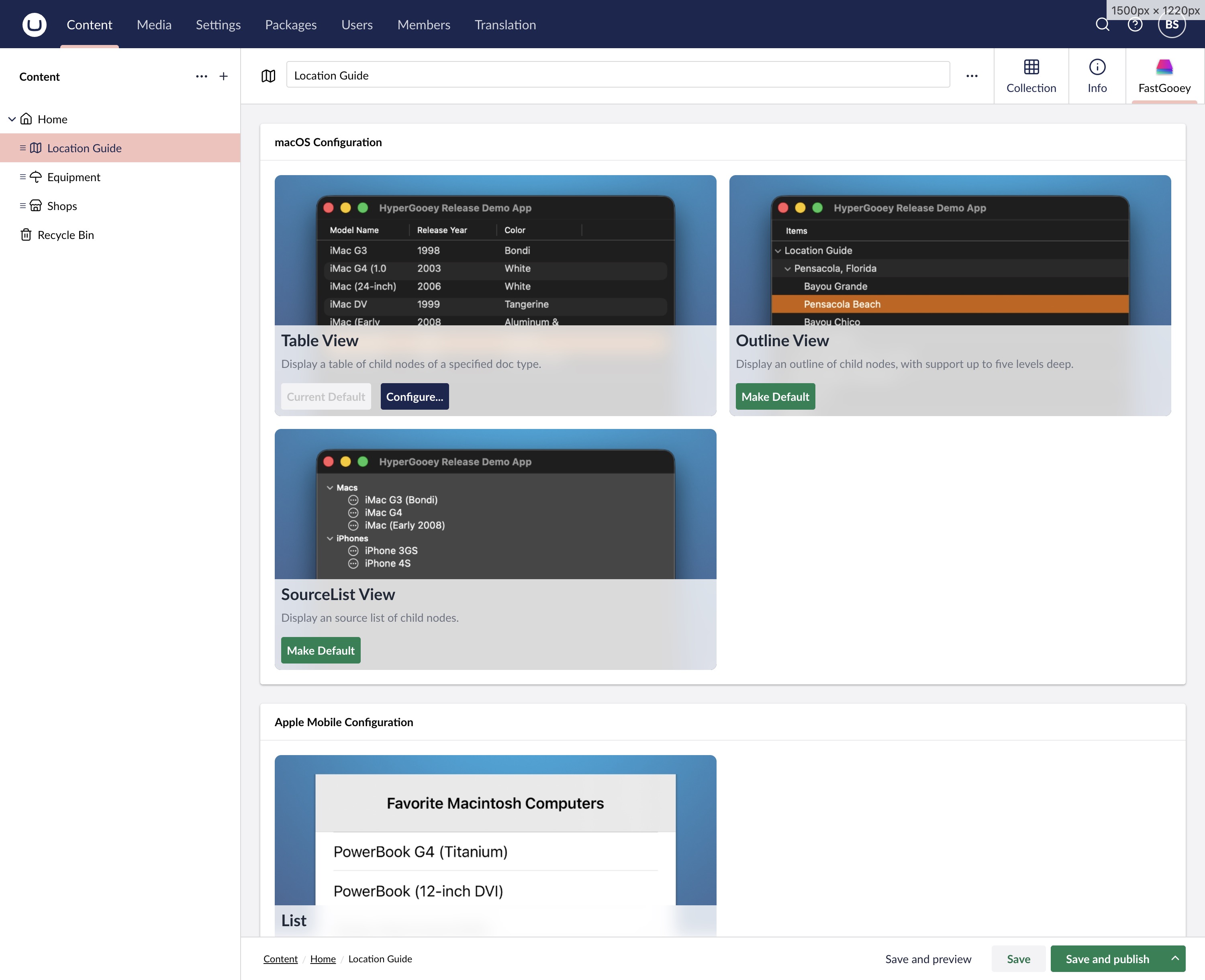This screenshot has width=1205, height=980.
Task: Select Shops in the content tree
Action: (120, 206)
